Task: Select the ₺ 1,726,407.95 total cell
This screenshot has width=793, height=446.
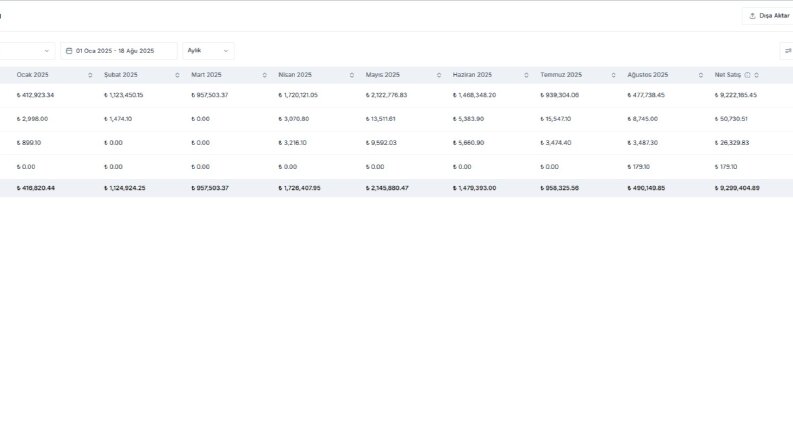Action: point(299,188)
